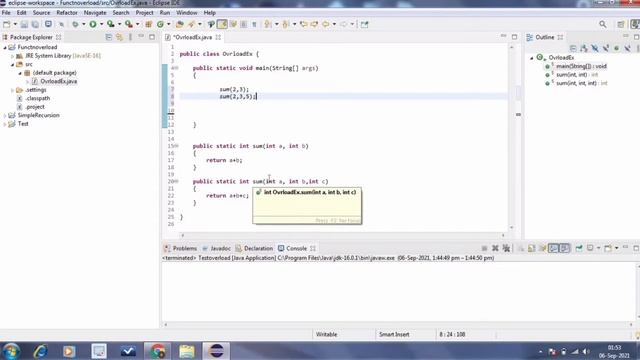Viewport: 640px width, 360px height.
Task: Click Remove Launch X icon in Console
Action: [x=495, y=248]
